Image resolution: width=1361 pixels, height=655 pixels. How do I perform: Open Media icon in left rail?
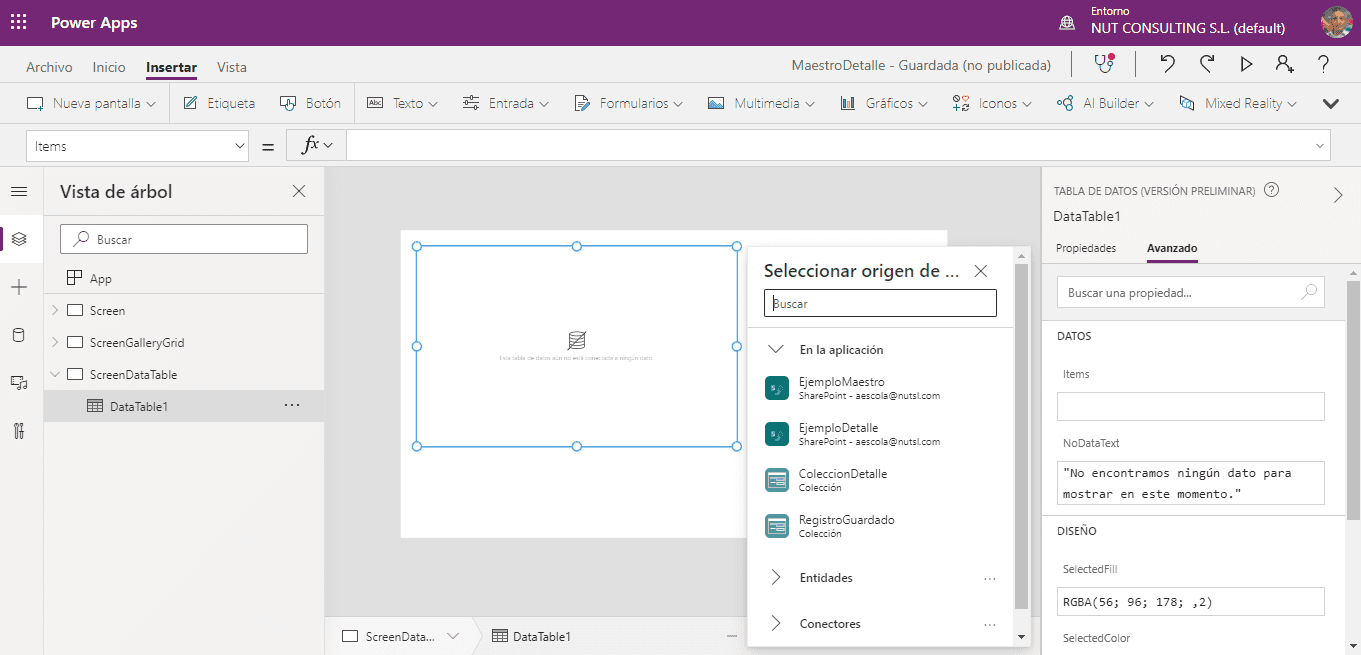tap(19, 383)
